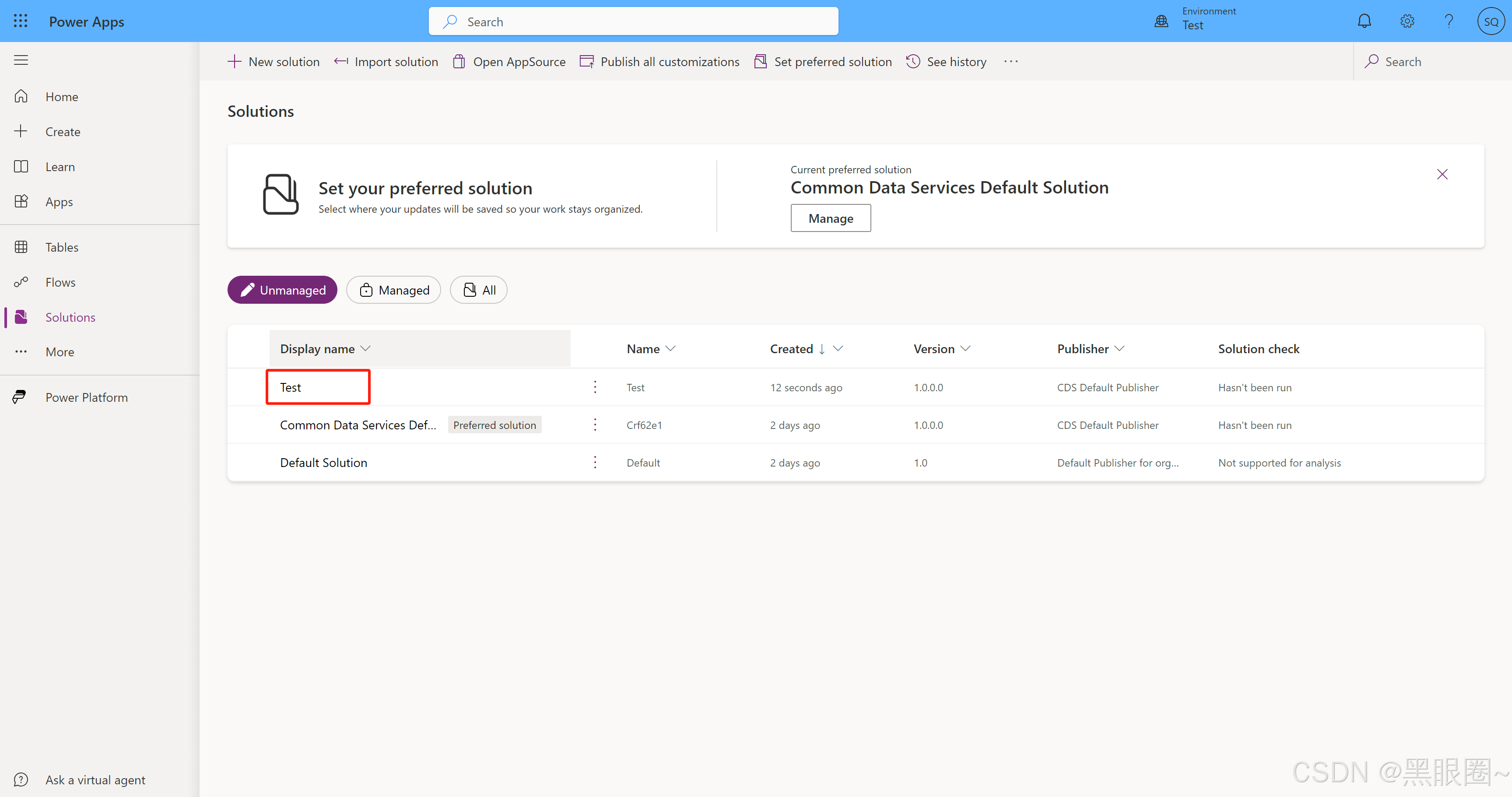Open the Display name sort dropdown
The width and height of the screenshot is (1512, 797).
366,348
